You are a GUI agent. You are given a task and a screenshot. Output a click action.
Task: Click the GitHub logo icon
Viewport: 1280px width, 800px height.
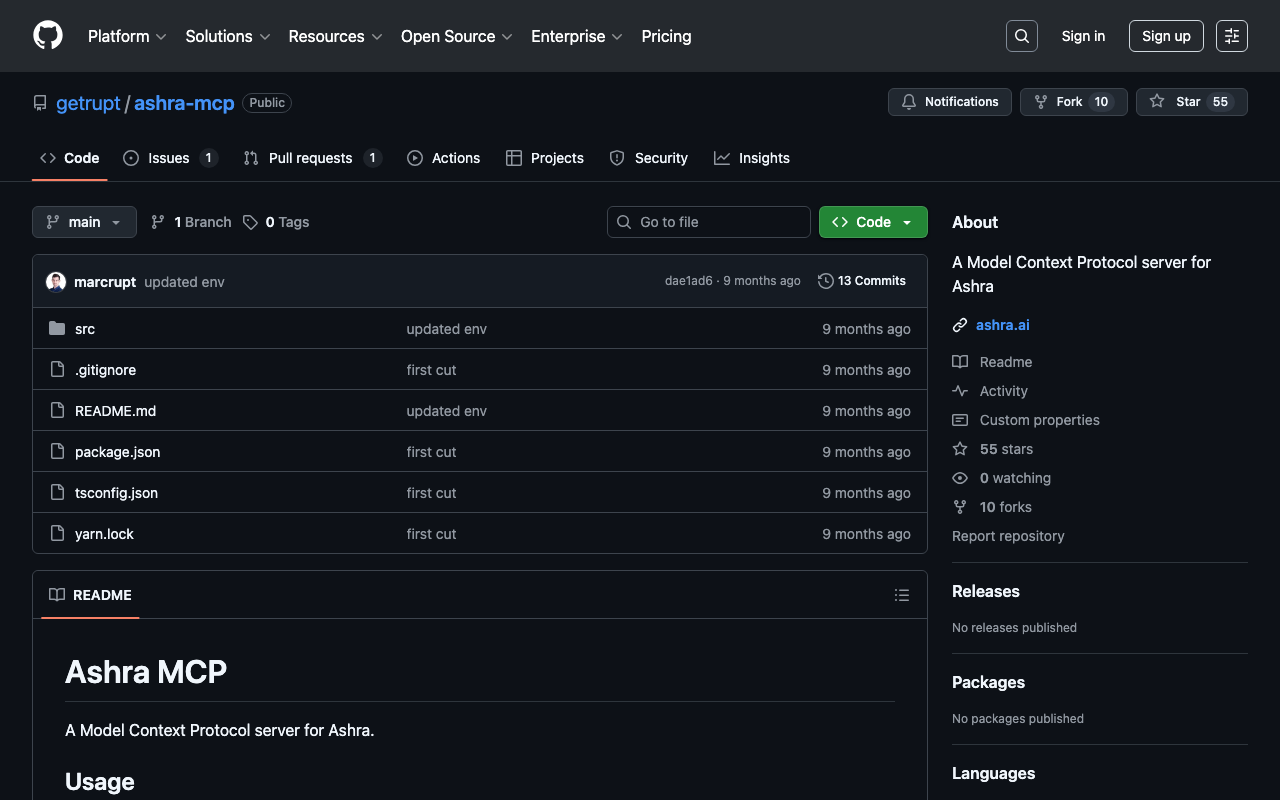(x=48, y=36)
